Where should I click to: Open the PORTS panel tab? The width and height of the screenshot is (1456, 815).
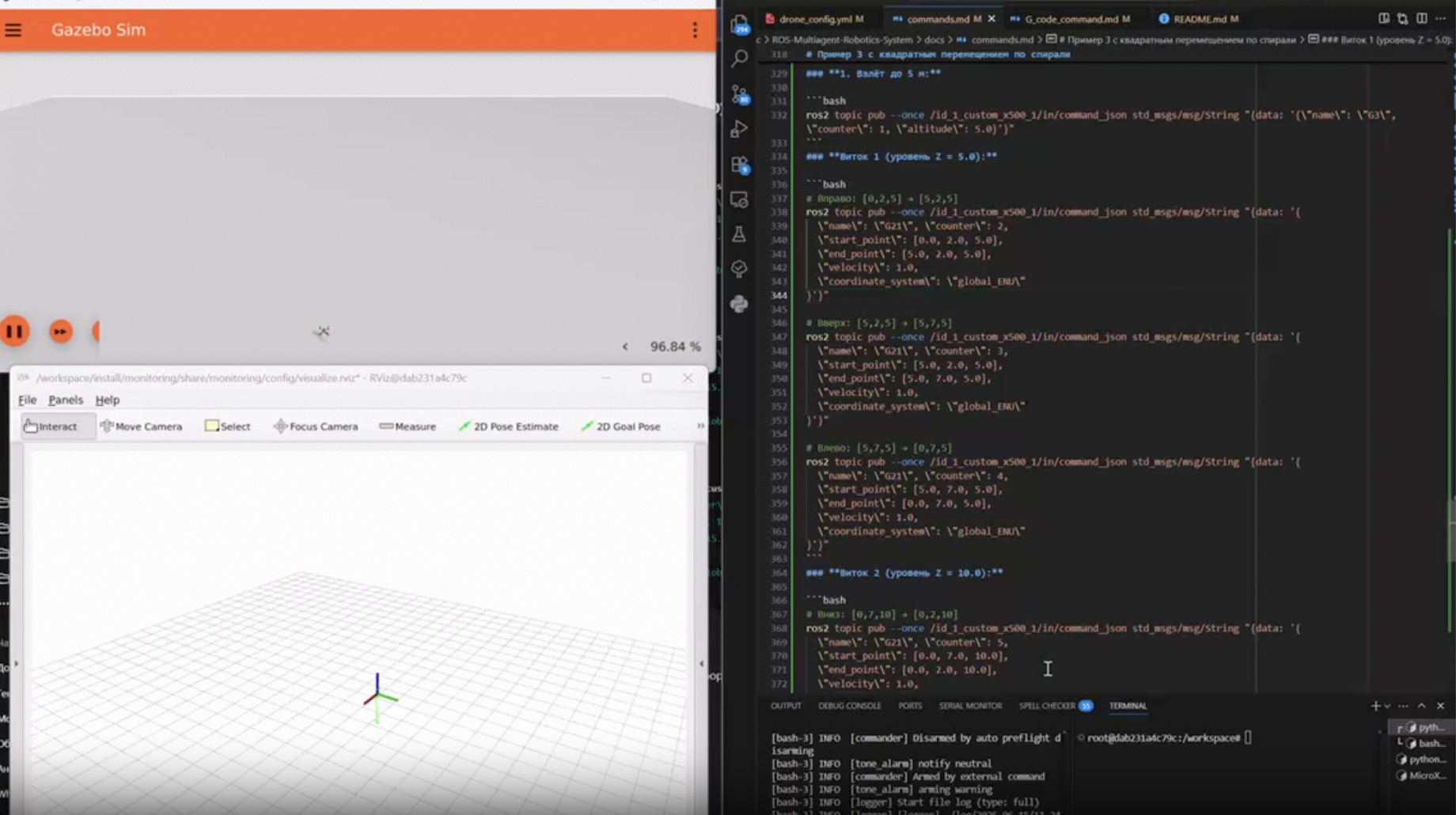coord(910,706)
